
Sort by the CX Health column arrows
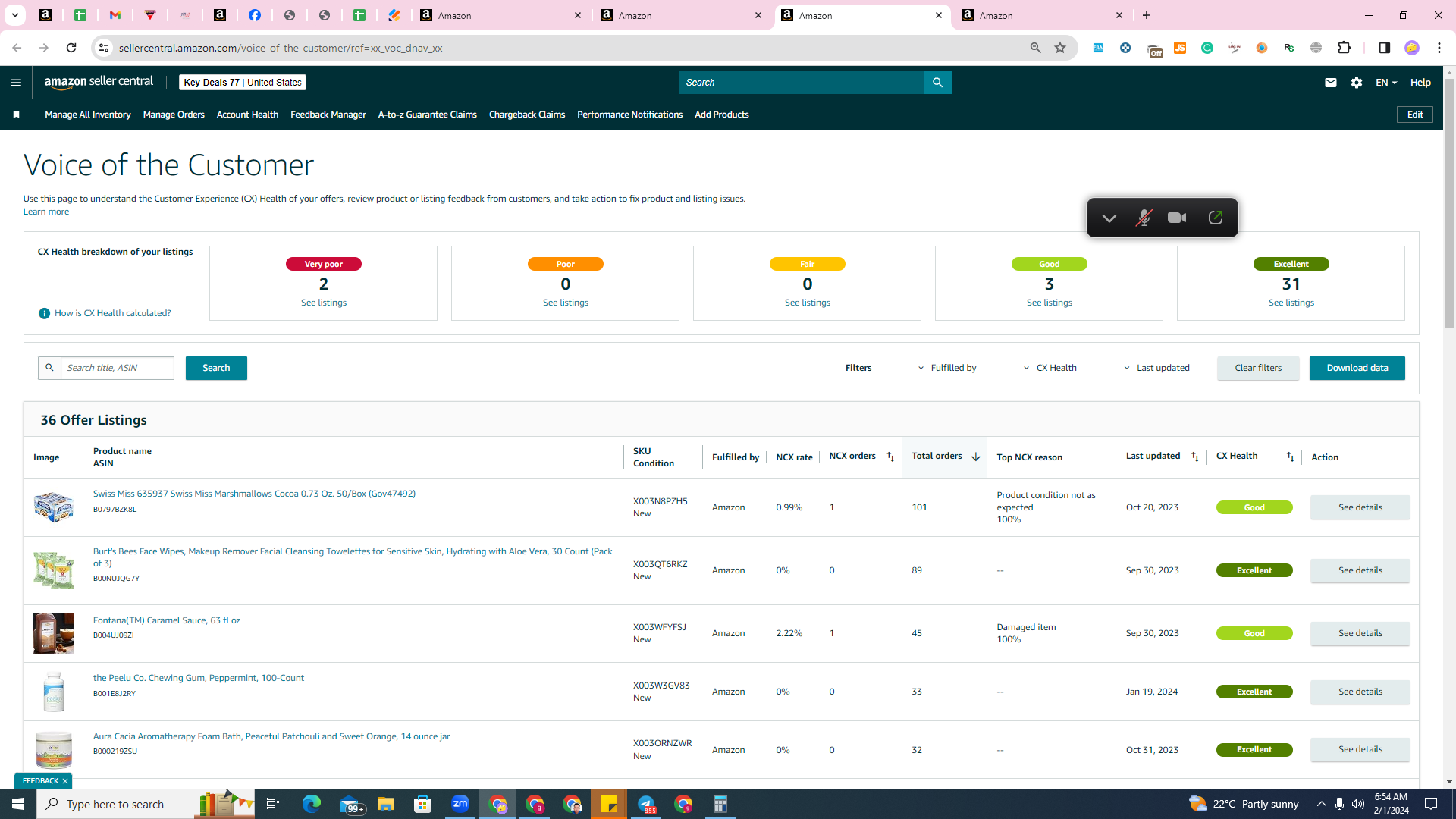(x=1291, y=457)
